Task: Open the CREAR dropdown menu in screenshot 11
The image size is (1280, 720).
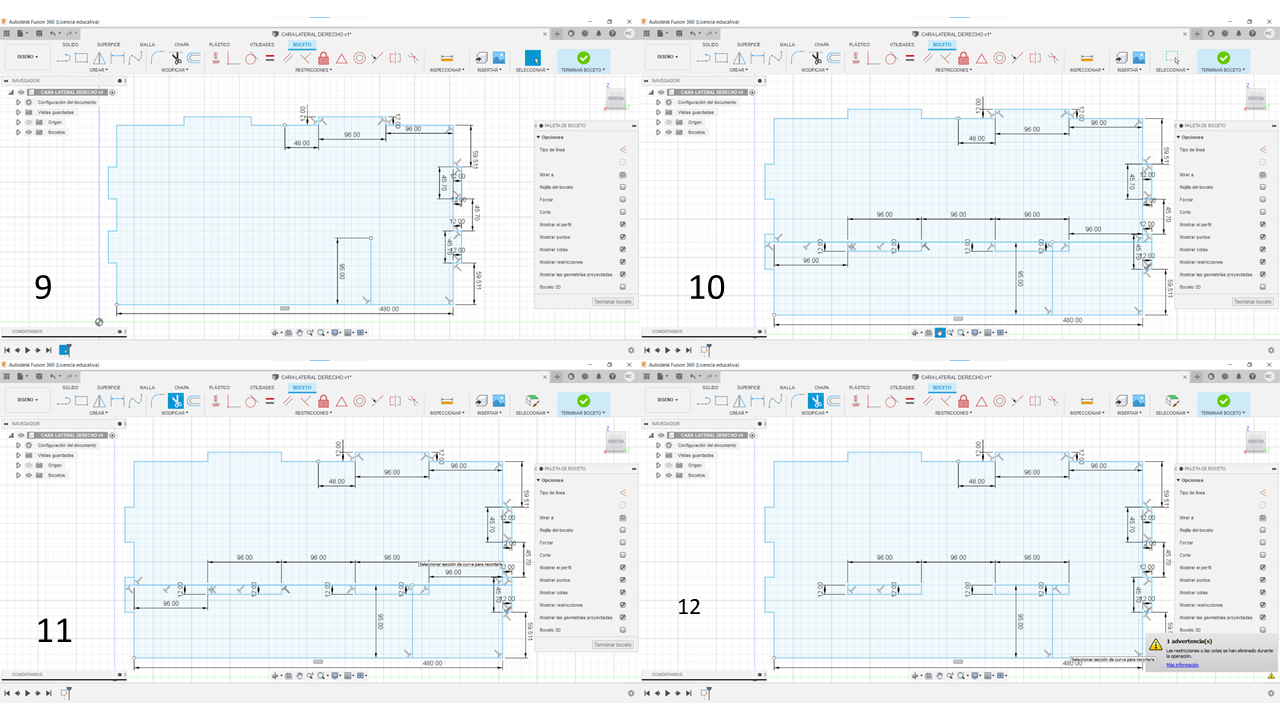Action: pos(99,413)
